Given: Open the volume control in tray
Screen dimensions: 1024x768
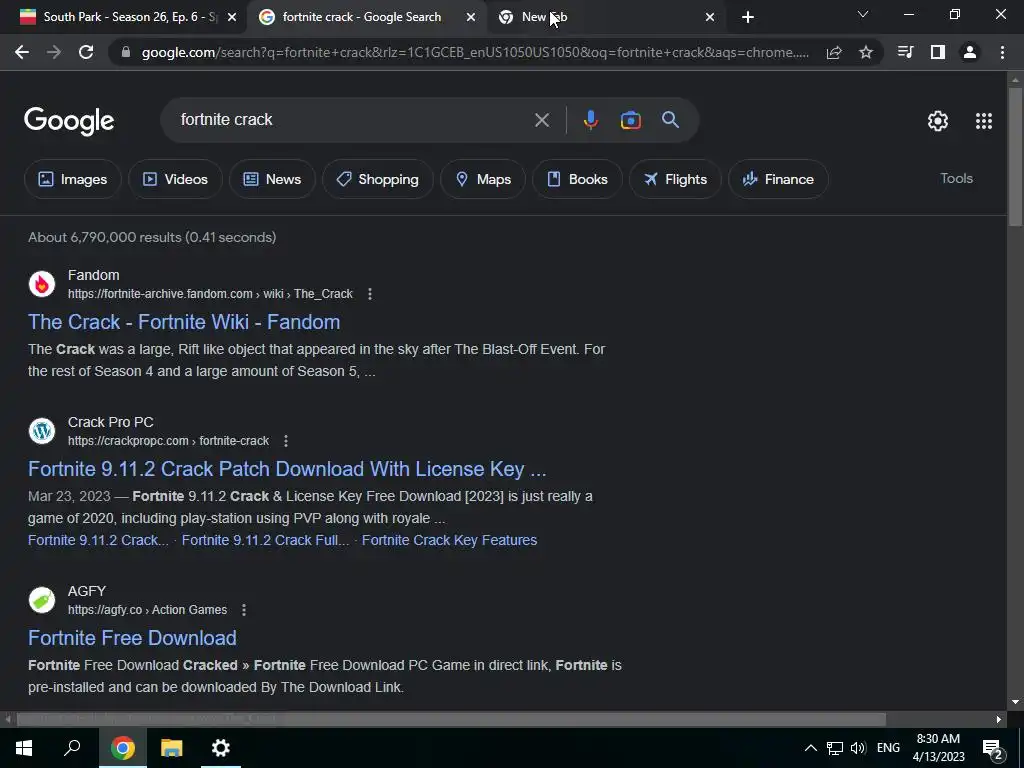Looking at the screenshot, I should (x=859, y=748).
